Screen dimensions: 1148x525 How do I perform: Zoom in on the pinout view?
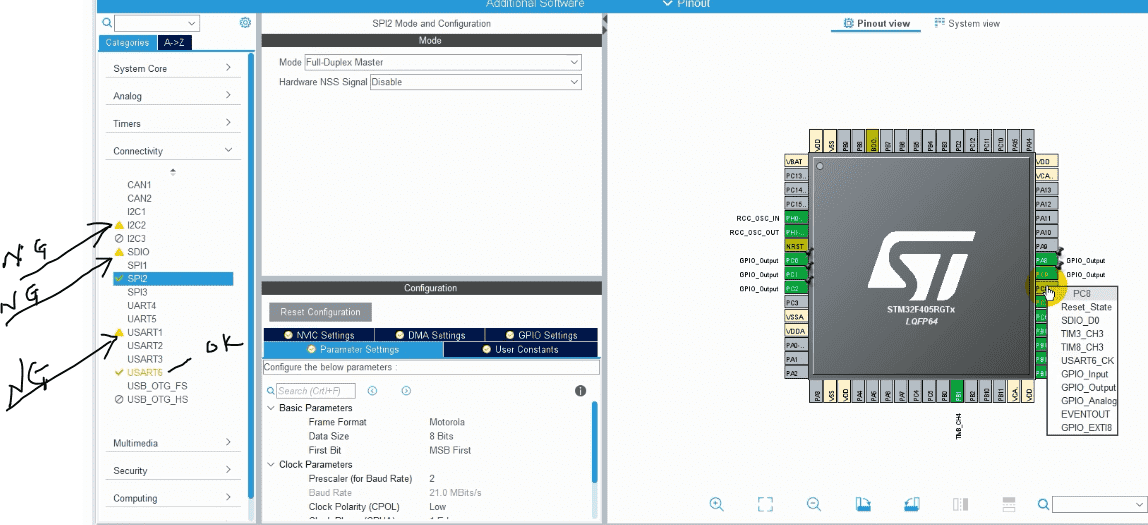tap(717, 504)
